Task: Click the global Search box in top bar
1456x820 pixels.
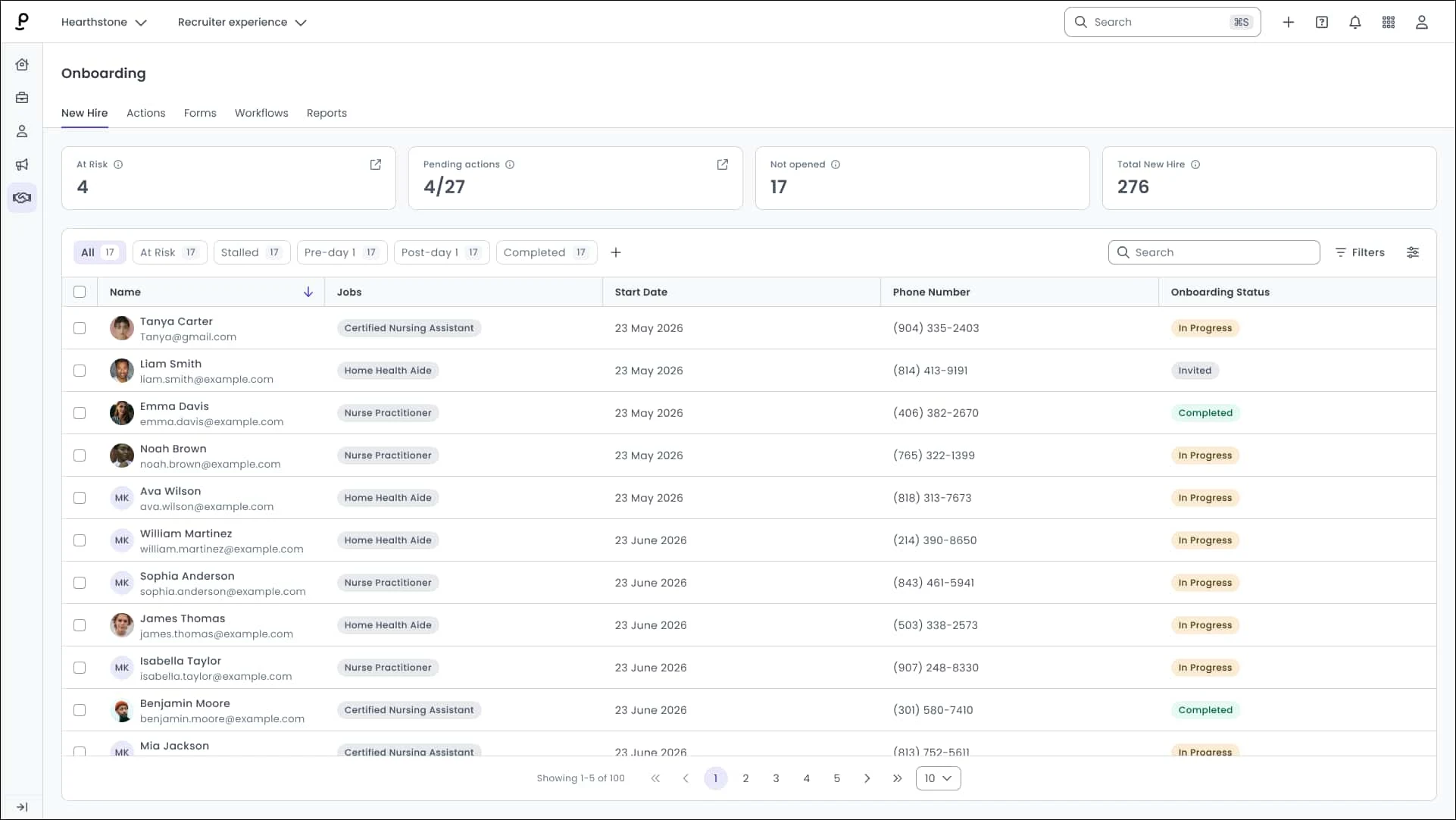Action: coord(1162,22)
